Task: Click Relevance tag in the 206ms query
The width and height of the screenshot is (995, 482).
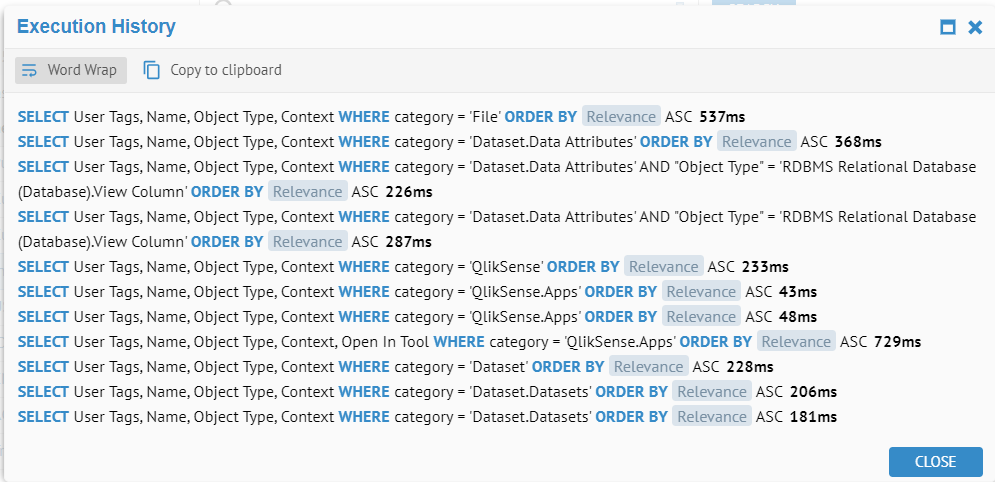Action: point(712,391)
